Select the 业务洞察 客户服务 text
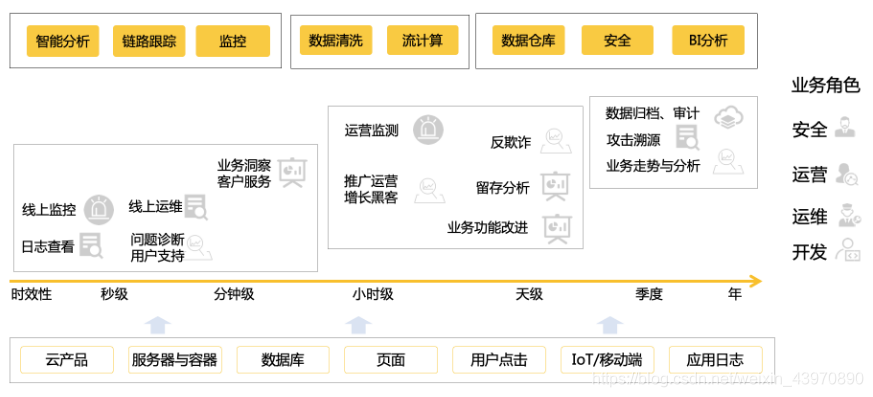The width and height of the screenshot is (873, 397). pos(244,173)
